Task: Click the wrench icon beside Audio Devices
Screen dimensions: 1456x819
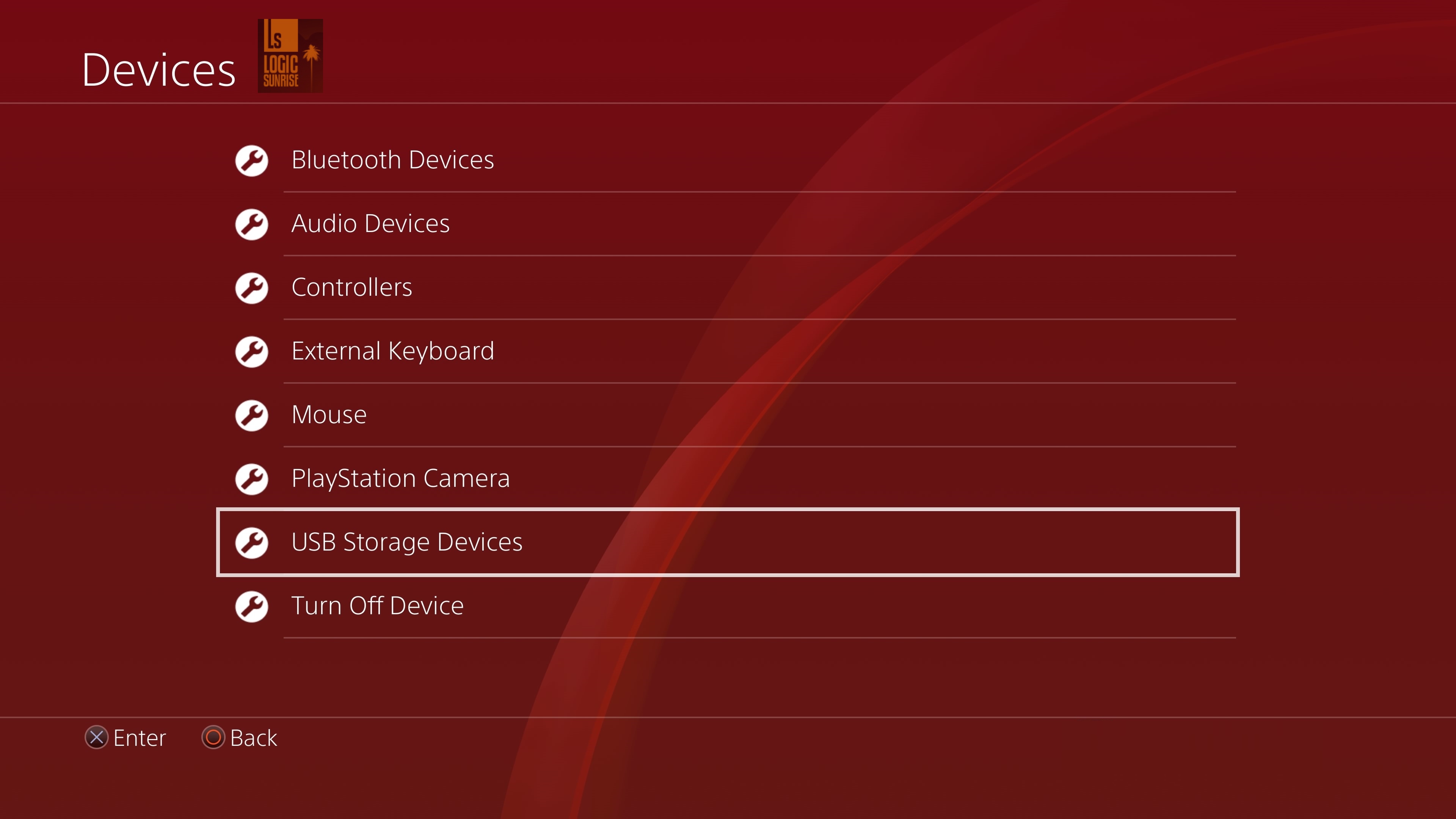Action: (251, 224)
